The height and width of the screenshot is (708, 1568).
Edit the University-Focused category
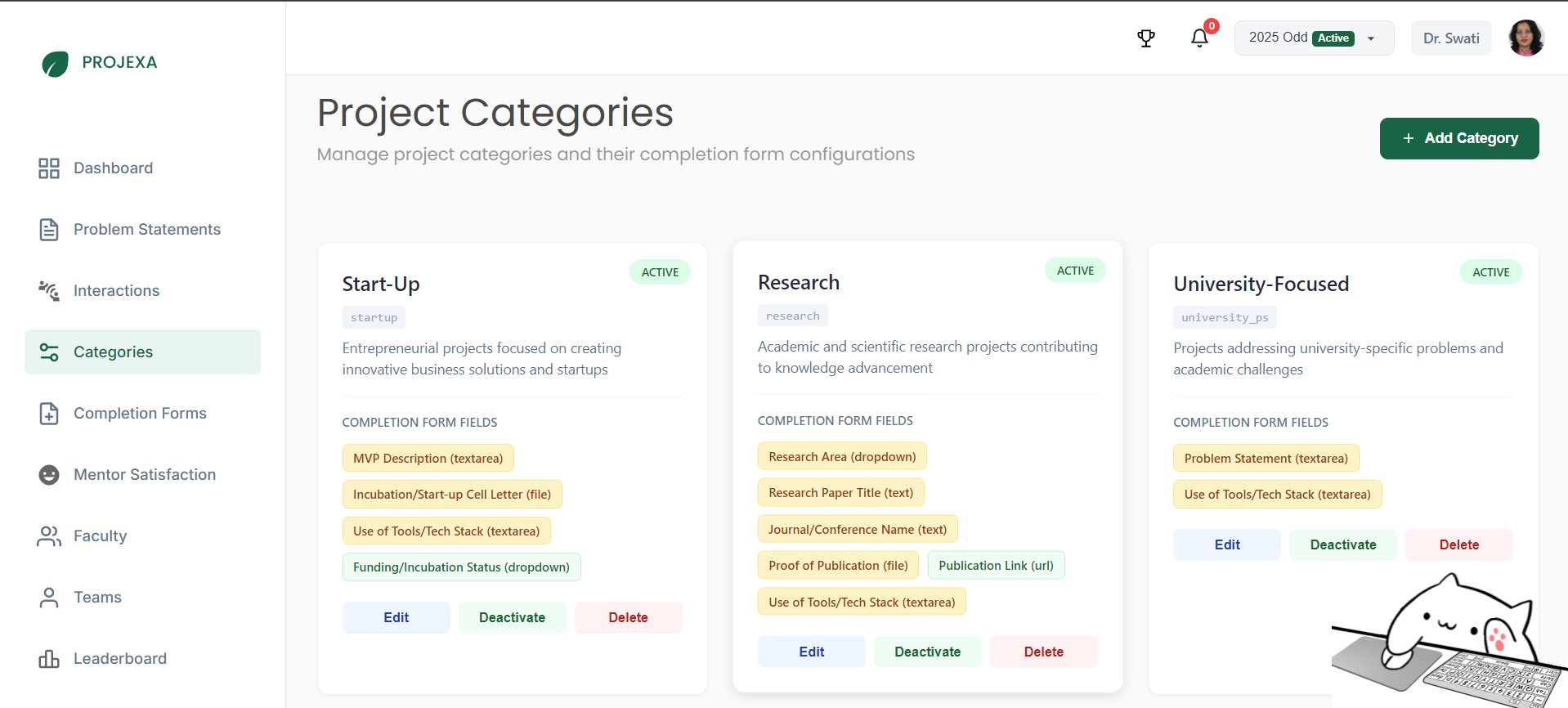point(1227,545)
